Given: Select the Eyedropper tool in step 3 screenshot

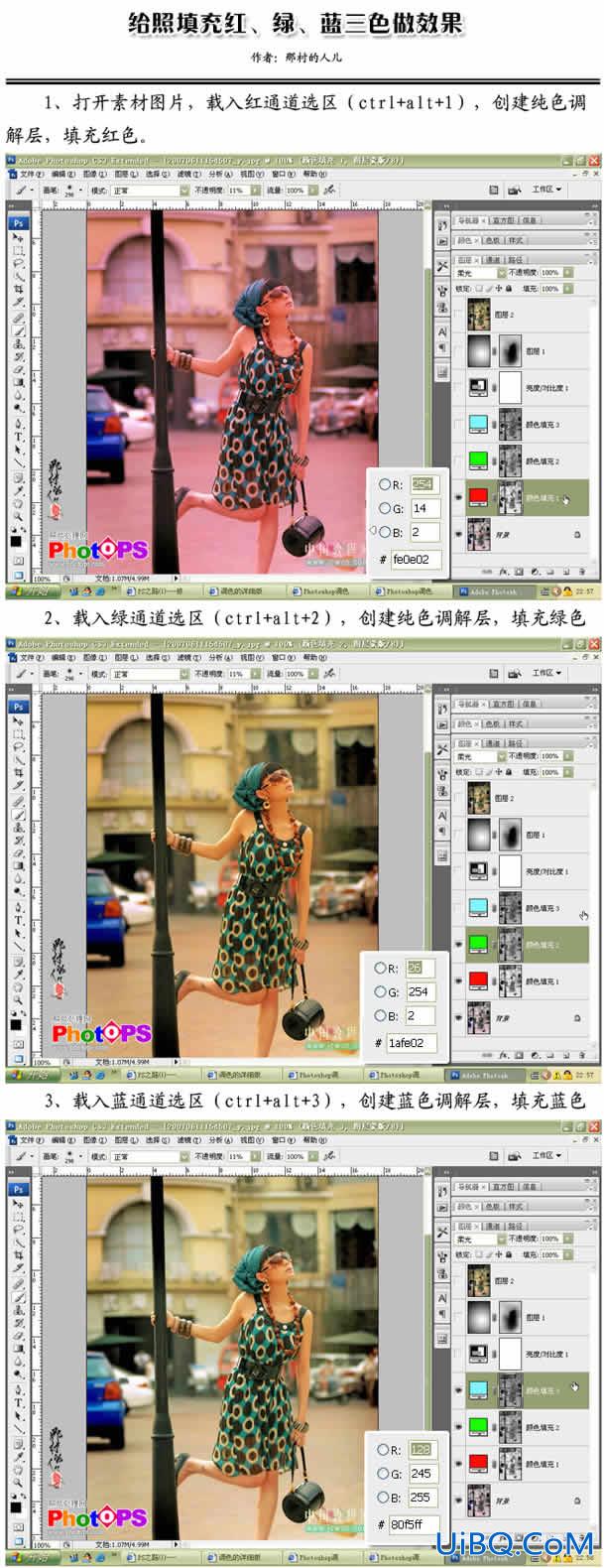Looking at the screenshot, I should [x=18, y=1459].
